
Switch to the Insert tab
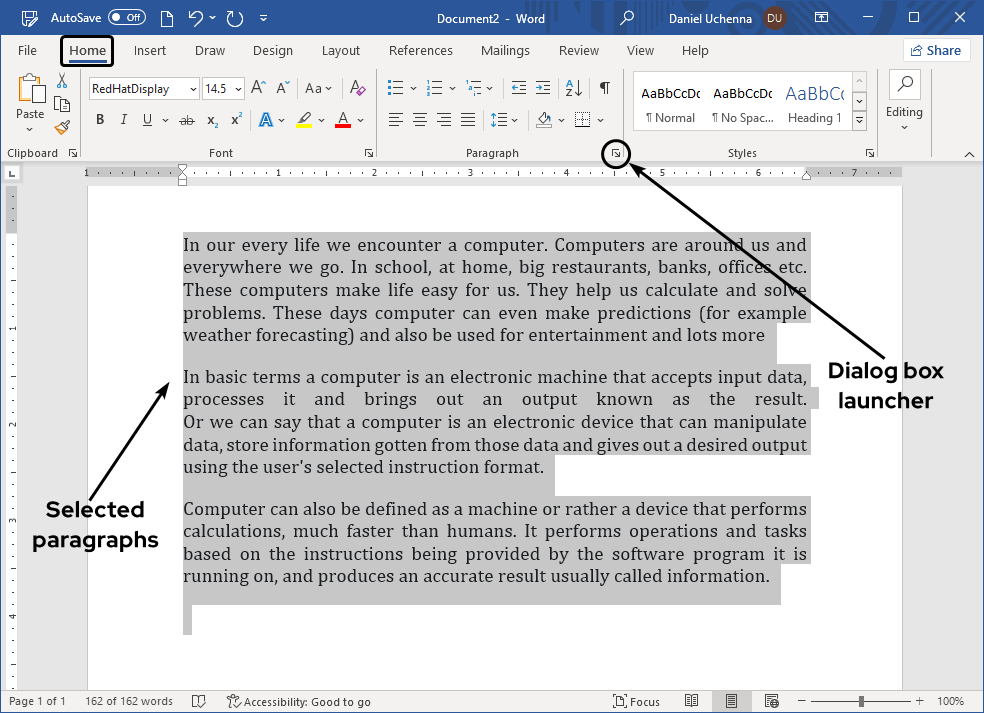150,51
